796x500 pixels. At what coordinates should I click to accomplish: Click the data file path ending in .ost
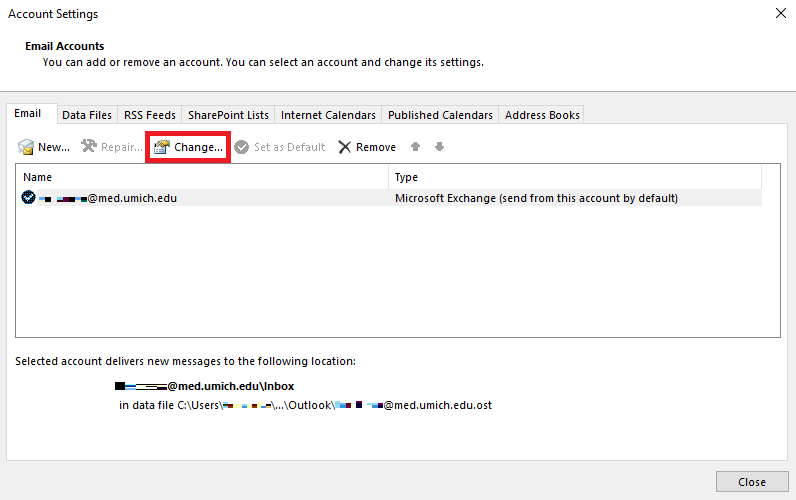[x=305, y=405]
